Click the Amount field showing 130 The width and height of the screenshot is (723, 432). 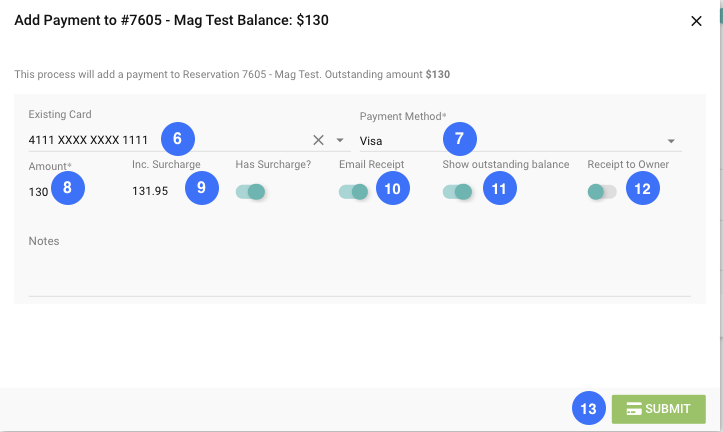click(x=40, y=192)
